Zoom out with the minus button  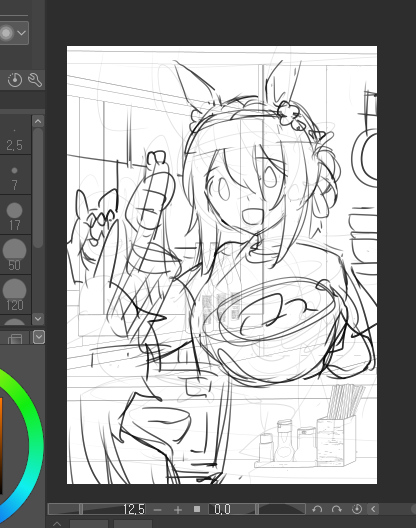[x=157, y=509]
